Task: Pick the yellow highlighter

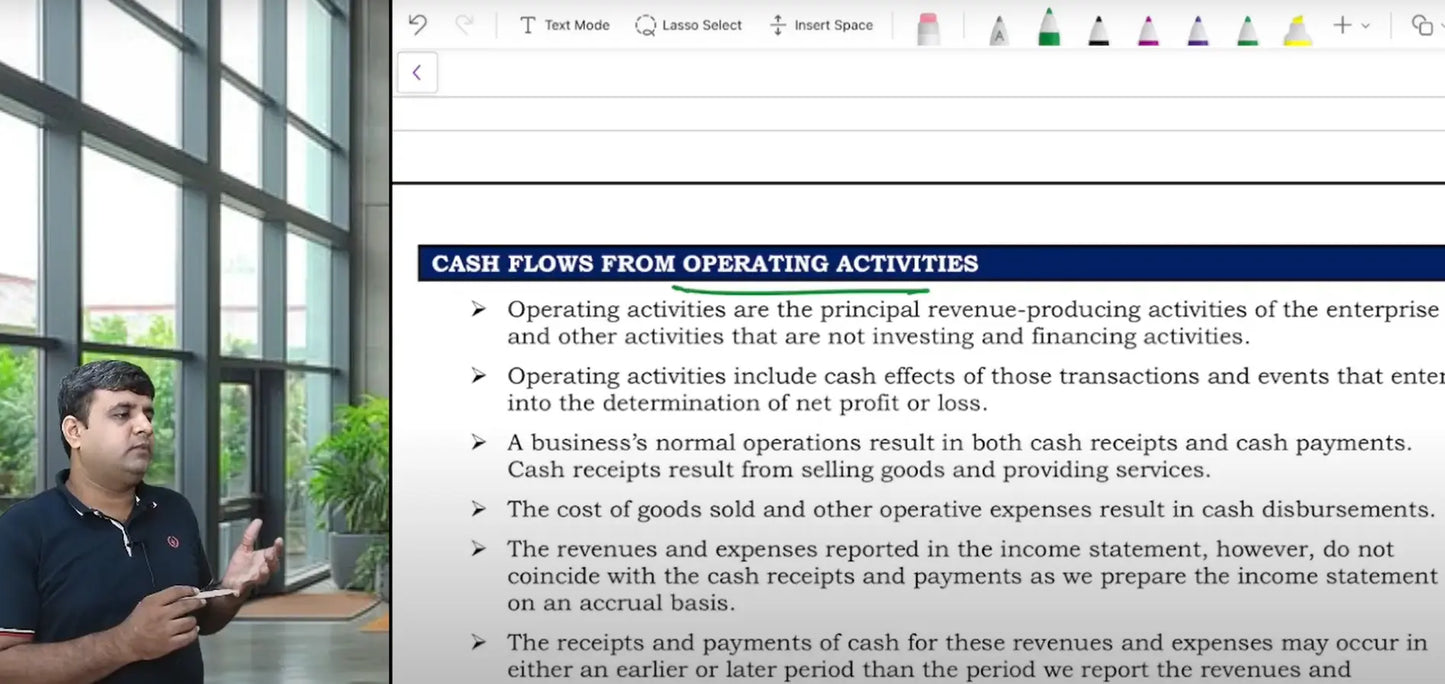Action: tap(1297, 30)
